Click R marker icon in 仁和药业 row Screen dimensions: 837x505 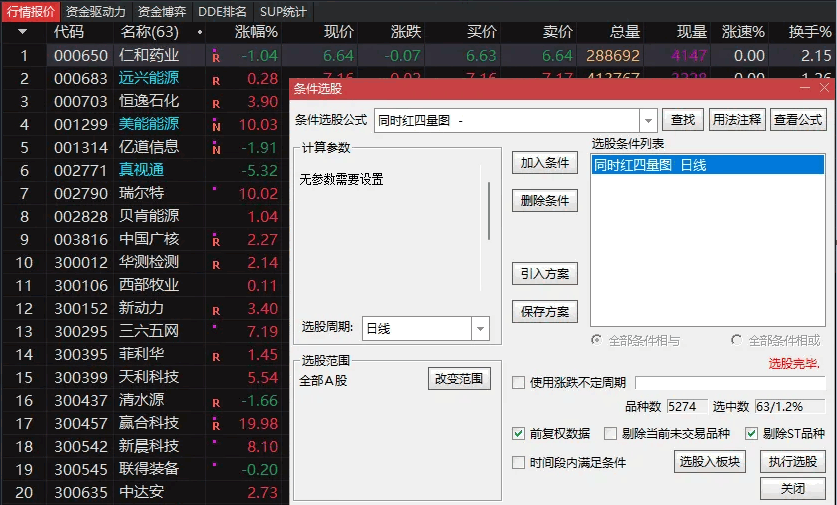click(216, 56)
